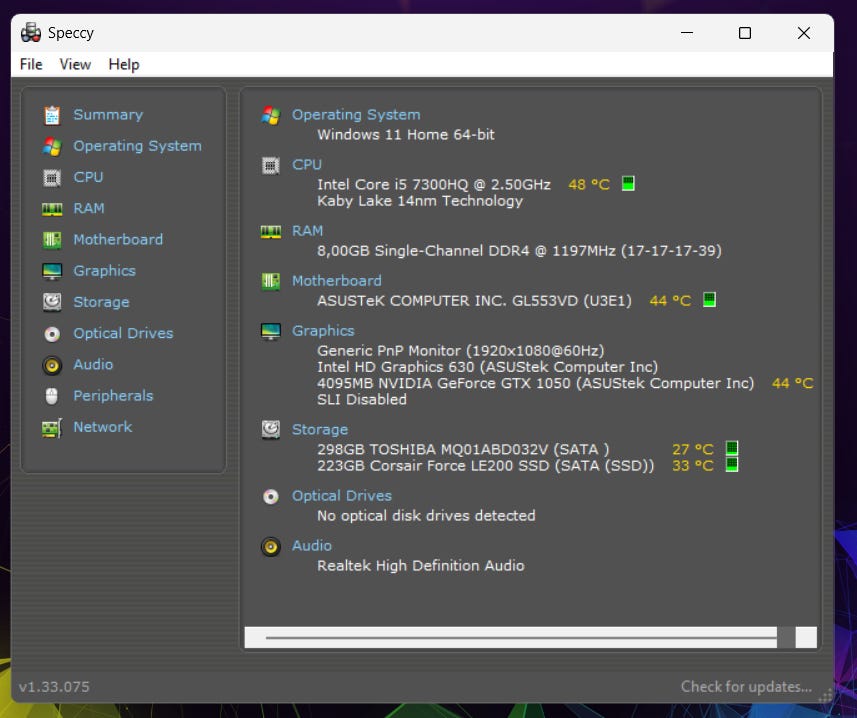Click the Graphics heading link in summary
857x718 pixels.
(323, 331)
